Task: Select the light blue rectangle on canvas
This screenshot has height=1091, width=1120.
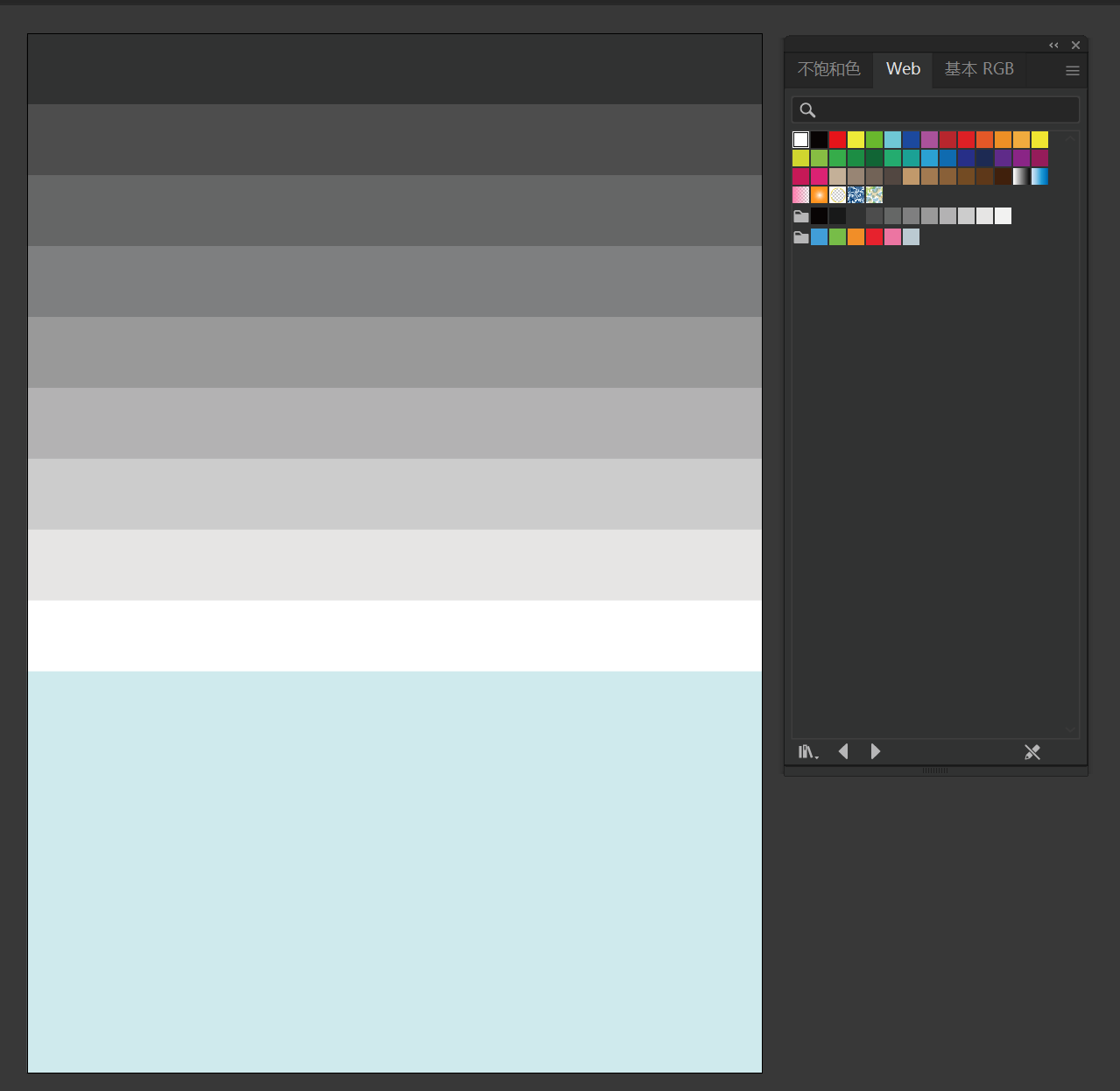Action: [395, 872]
